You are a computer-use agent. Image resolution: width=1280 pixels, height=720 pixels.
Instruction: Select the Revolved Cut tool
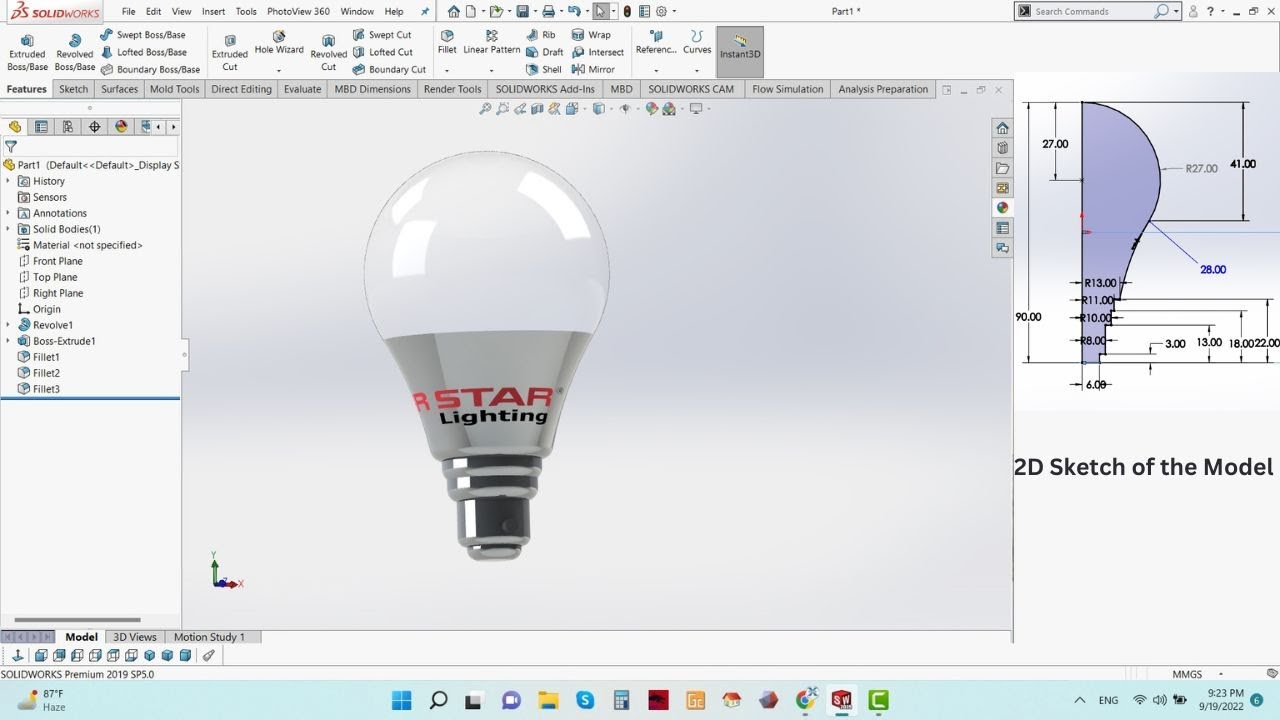point(328,52)
